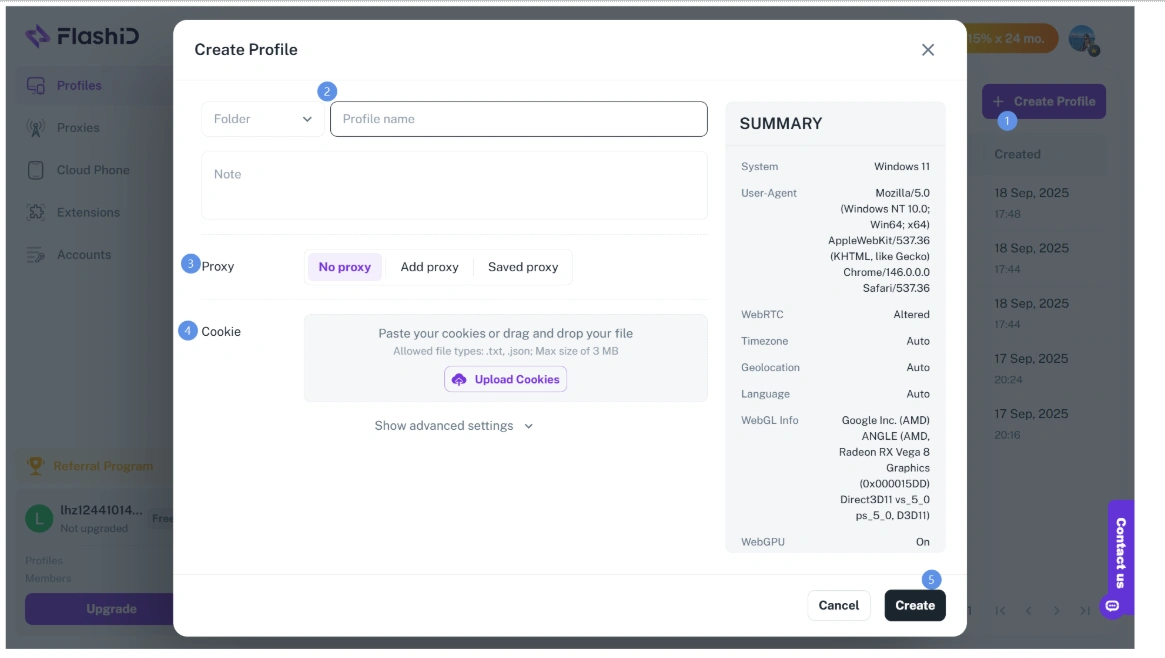Expand Show advanced settings
This screenshot has height=658, width=1165.
point(454,426)
